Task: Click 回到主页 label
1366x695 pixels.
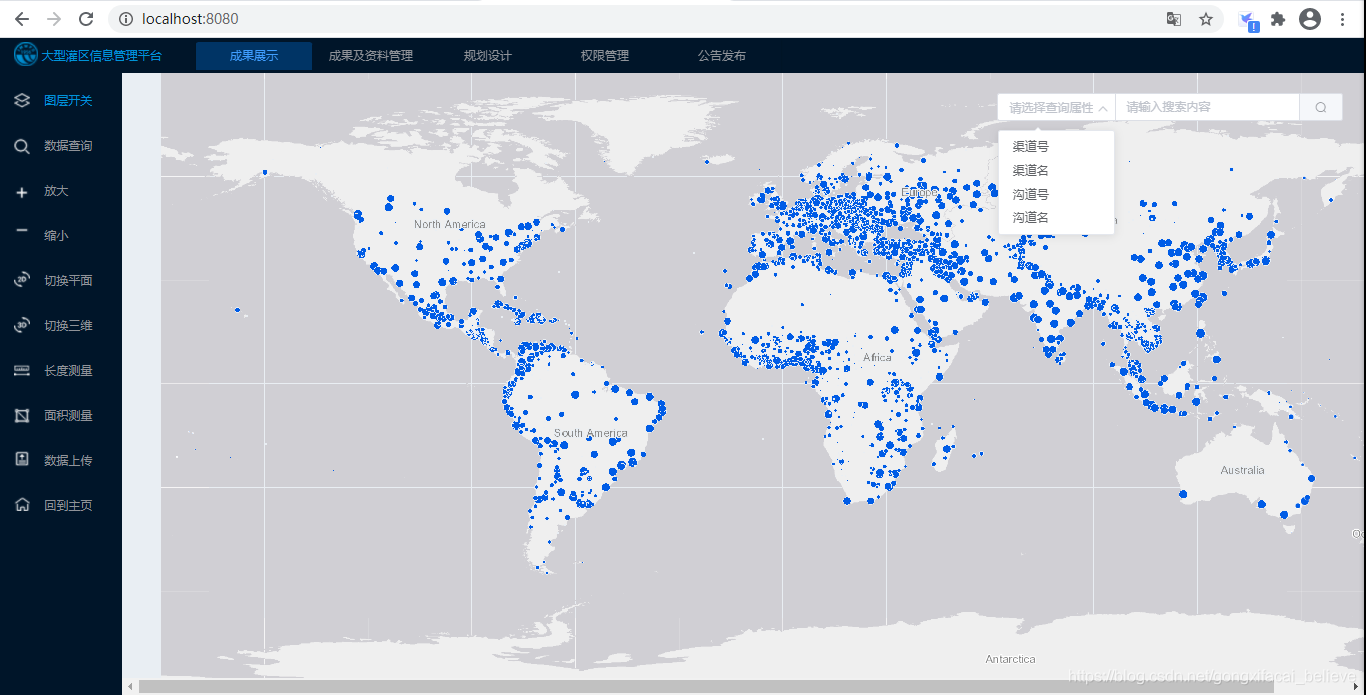Action: [68, 506]
